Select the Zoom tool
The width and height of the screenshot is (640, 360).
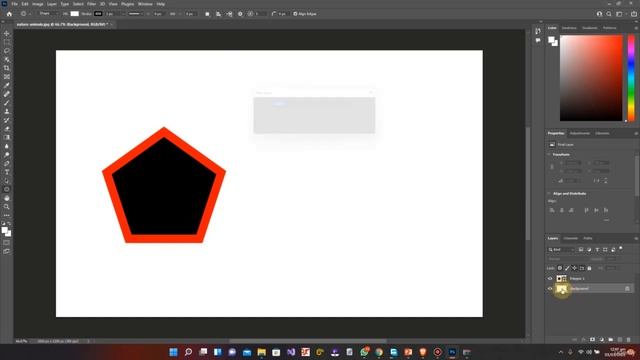[x=7, y=207]
